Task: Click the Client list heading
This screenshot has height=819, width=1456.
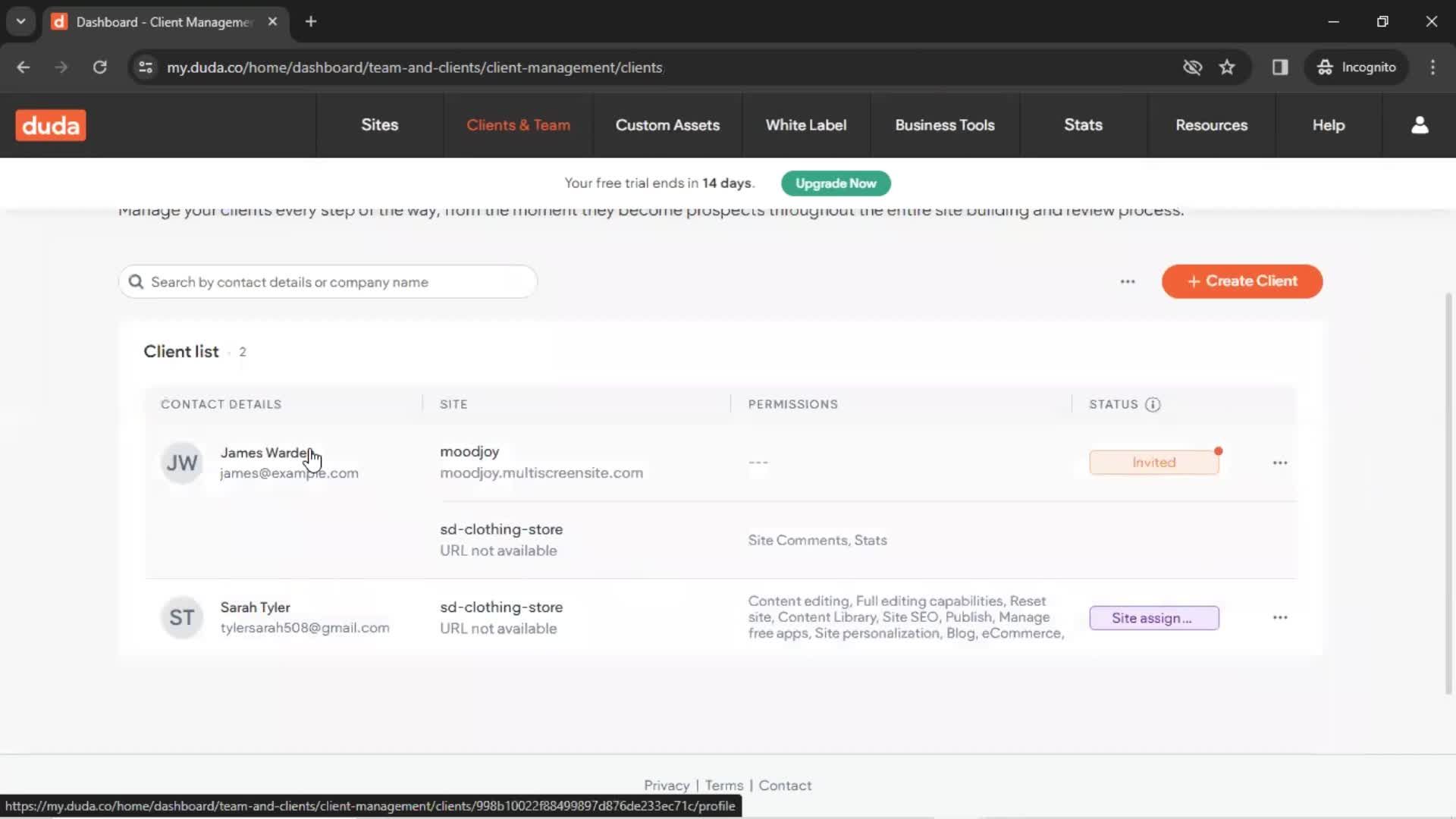Action: click(x=180, y=352)
